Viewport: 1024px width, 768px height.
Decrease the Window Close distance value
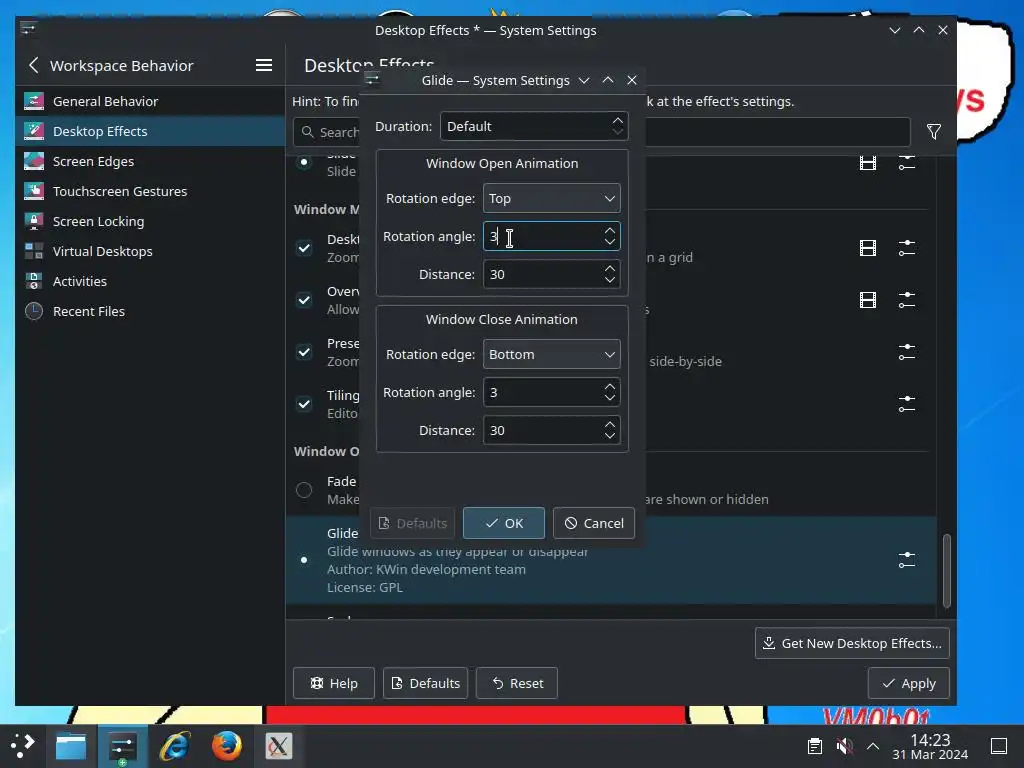point(610,436)
